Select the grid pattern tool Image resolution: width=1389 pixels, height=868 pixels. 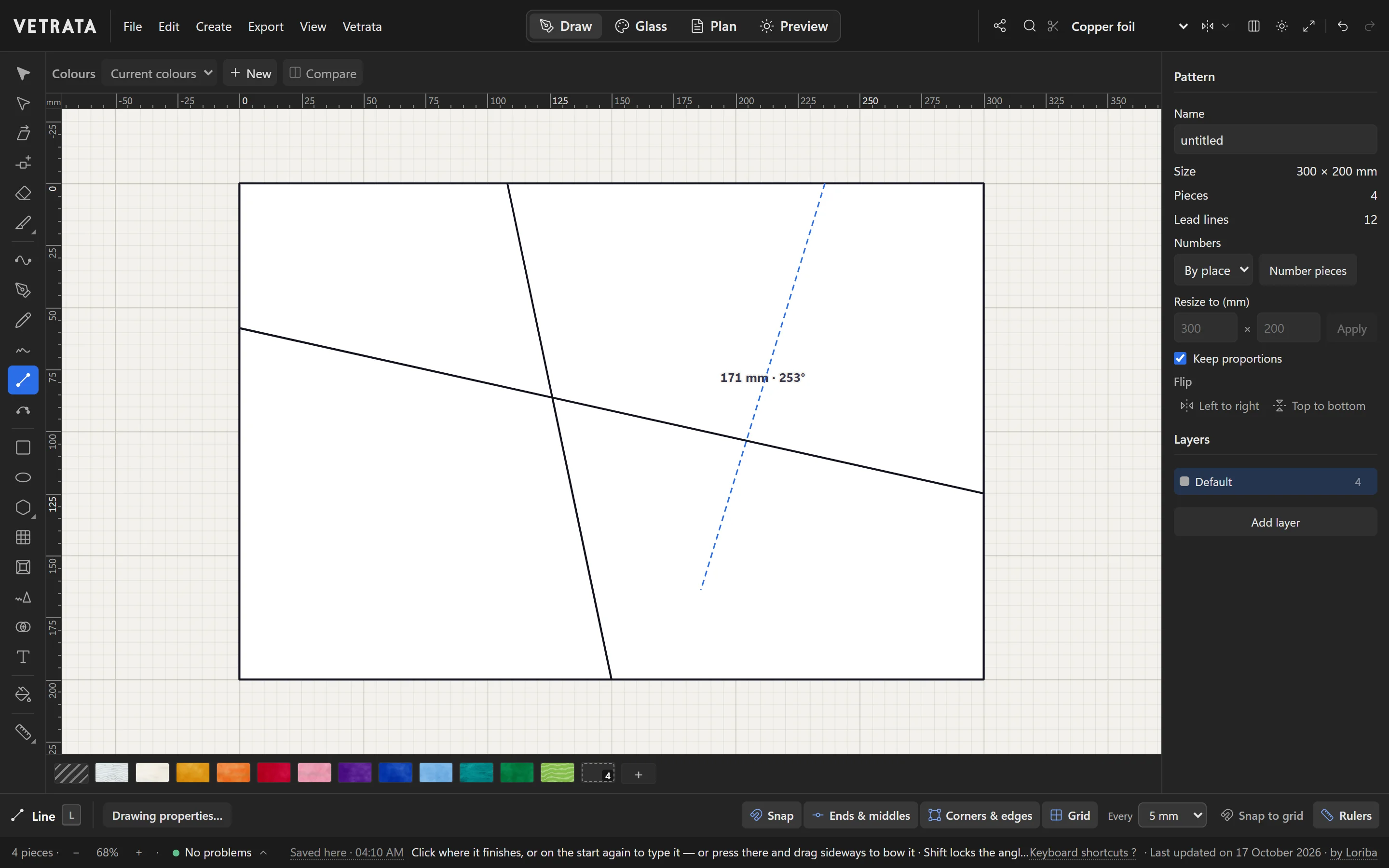(23, 537)
